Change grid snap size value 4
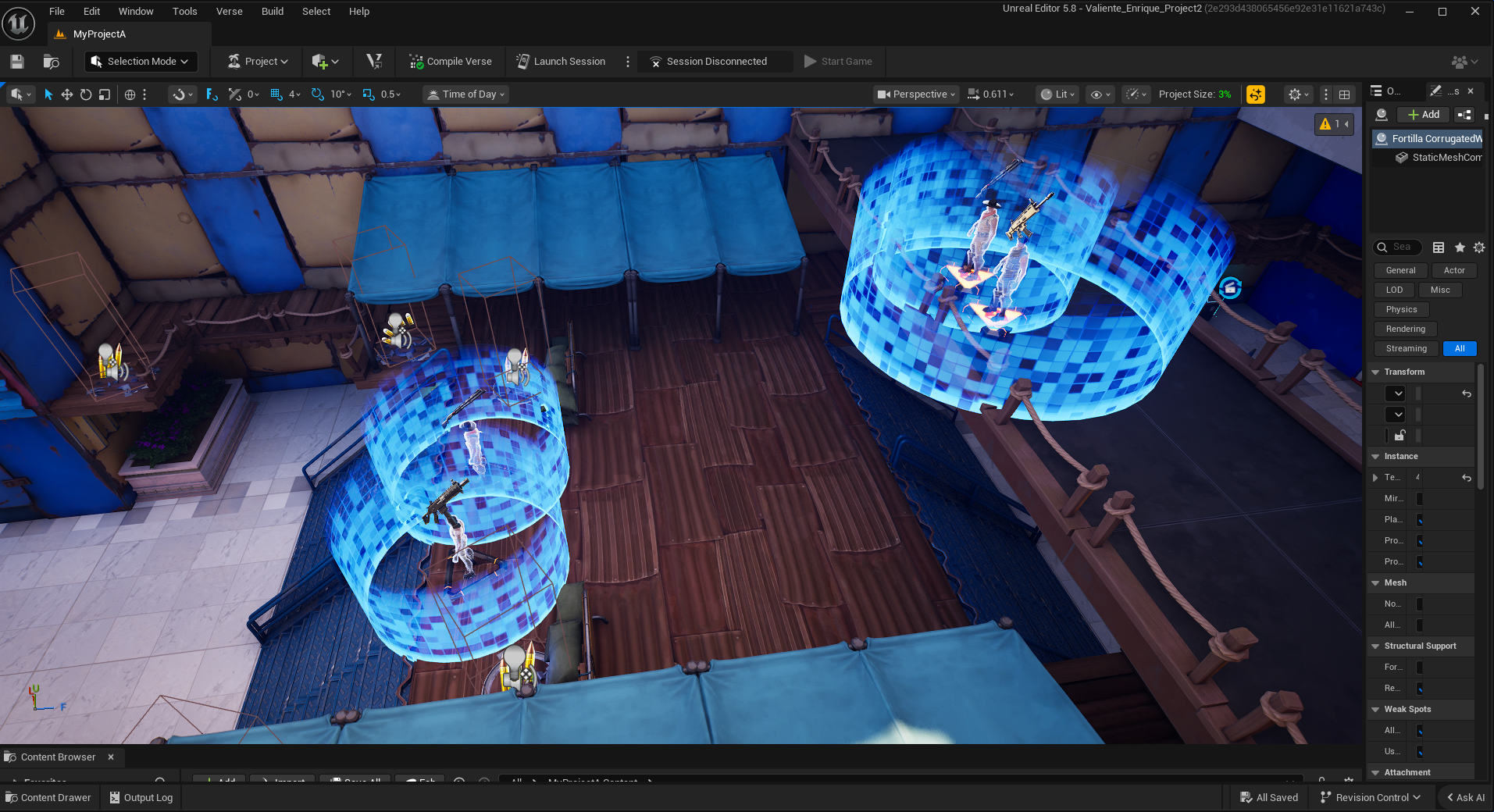 pos(294,94)
